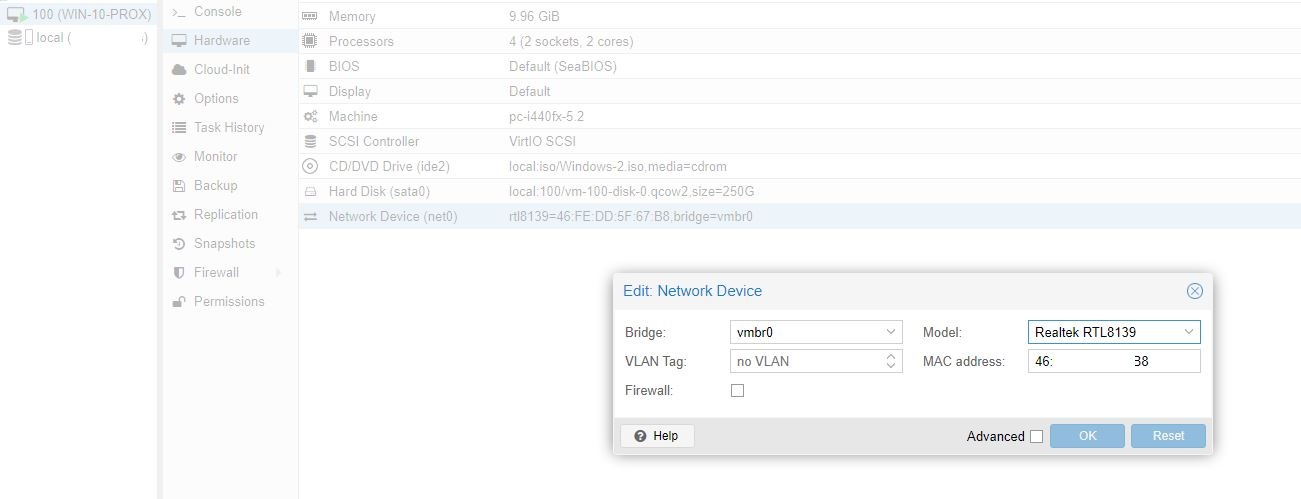The image size is (1301, 499).
Task: Click value pc-i440fx-5.2
Action: point(546,116)
